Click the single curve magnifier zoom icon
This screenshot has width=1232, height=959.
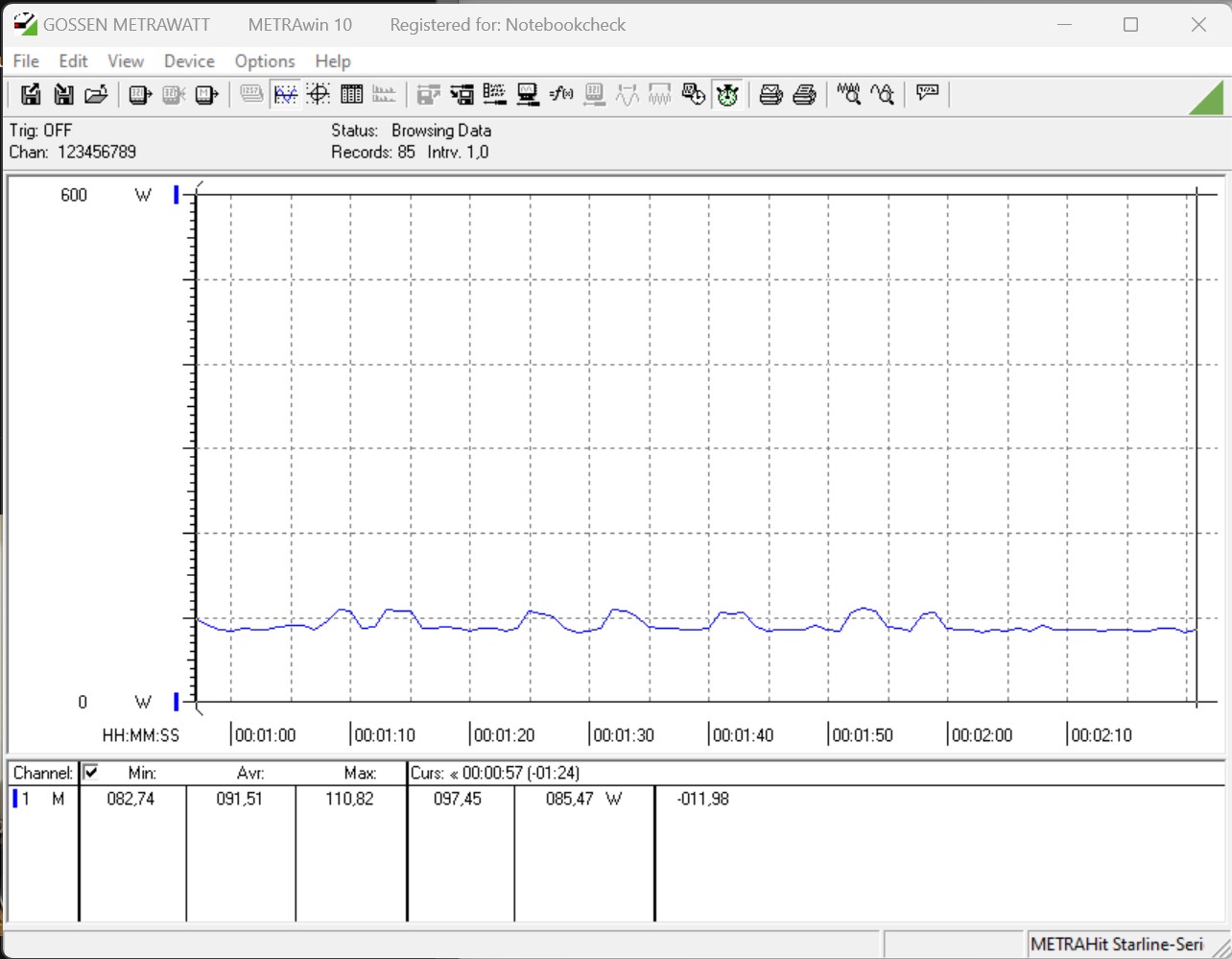[x=883, y=94]
